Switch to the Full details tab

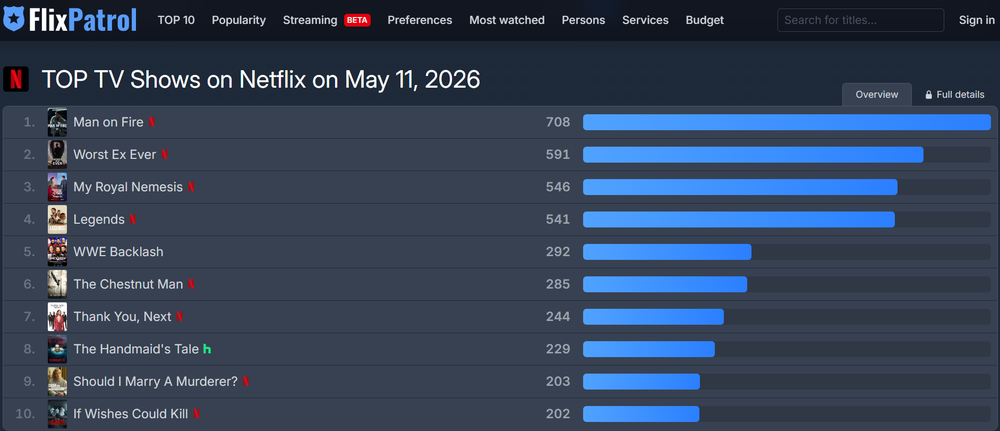955,94
